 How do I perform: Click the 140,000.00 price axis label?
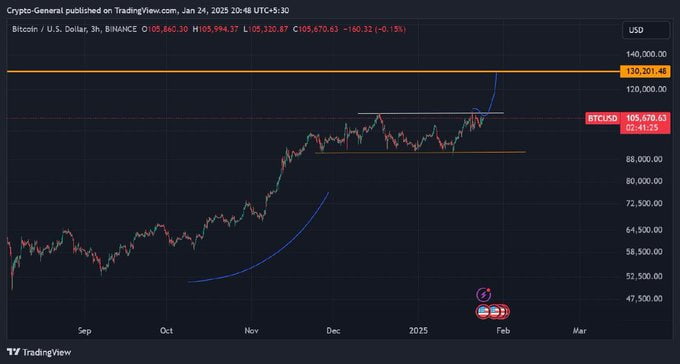pyautogui.click(x=646, y=54)
